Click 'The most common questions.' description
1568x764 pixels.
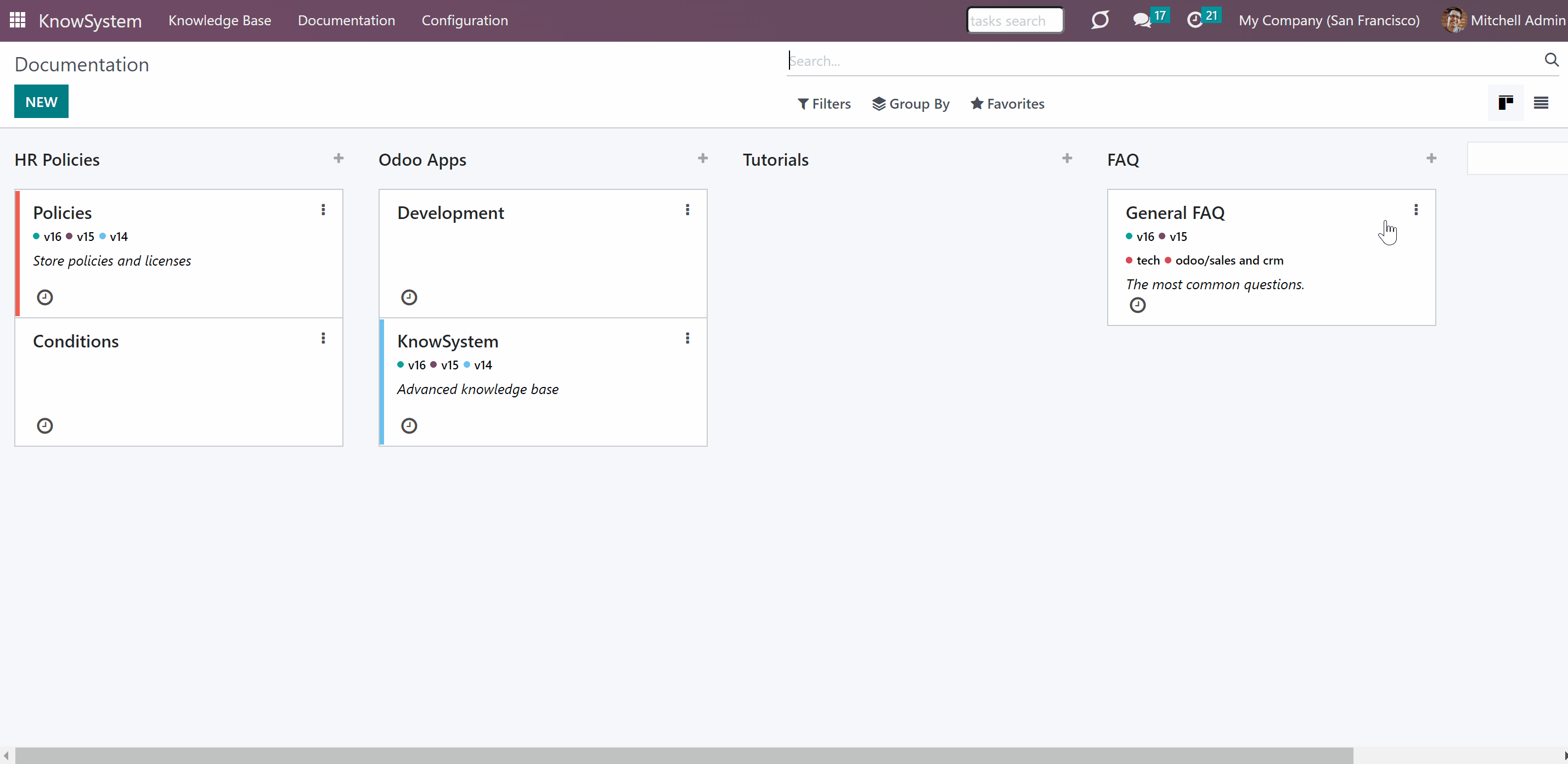pyautogui.click(x=1215, y=284)
